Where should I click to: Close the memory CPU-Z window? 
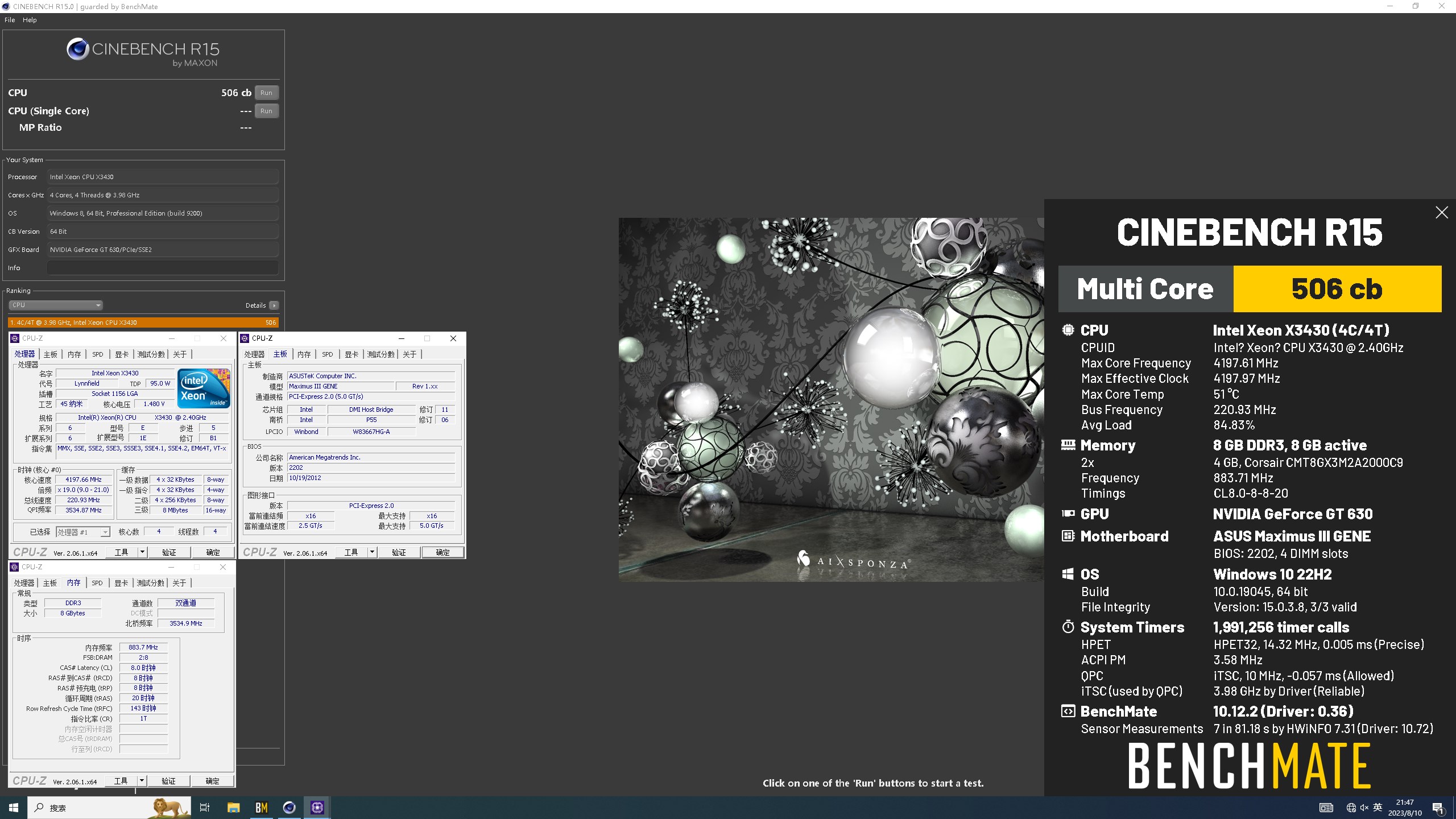click(x=223, y=567)
